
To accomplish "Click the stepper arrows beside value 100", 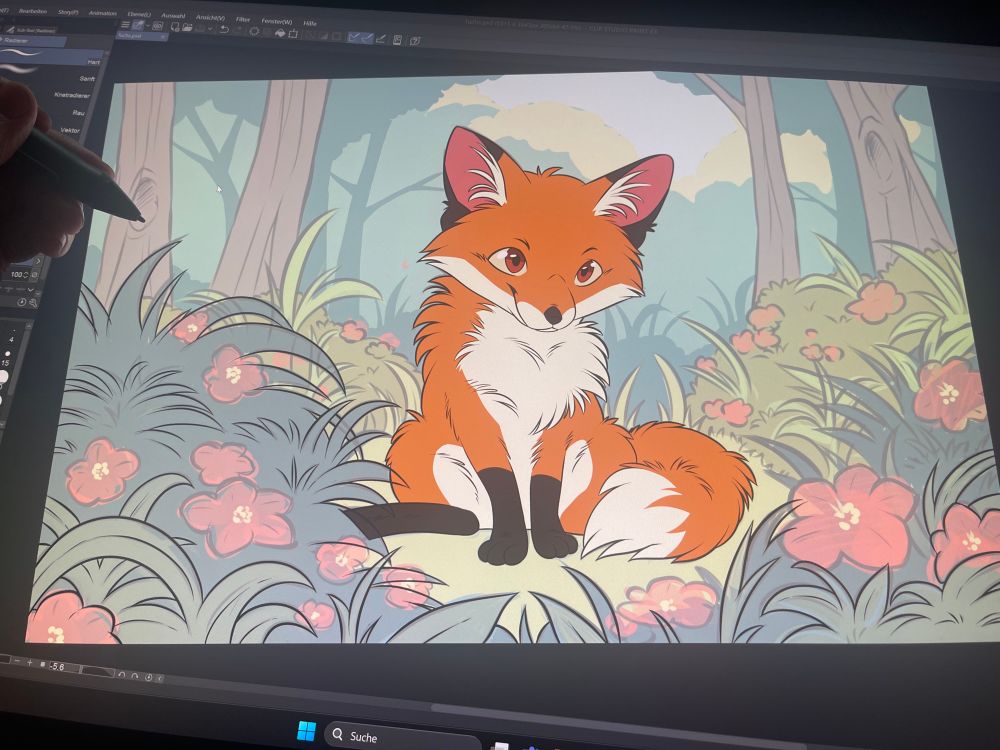I will pyautogui.click(x=26, y=275).
